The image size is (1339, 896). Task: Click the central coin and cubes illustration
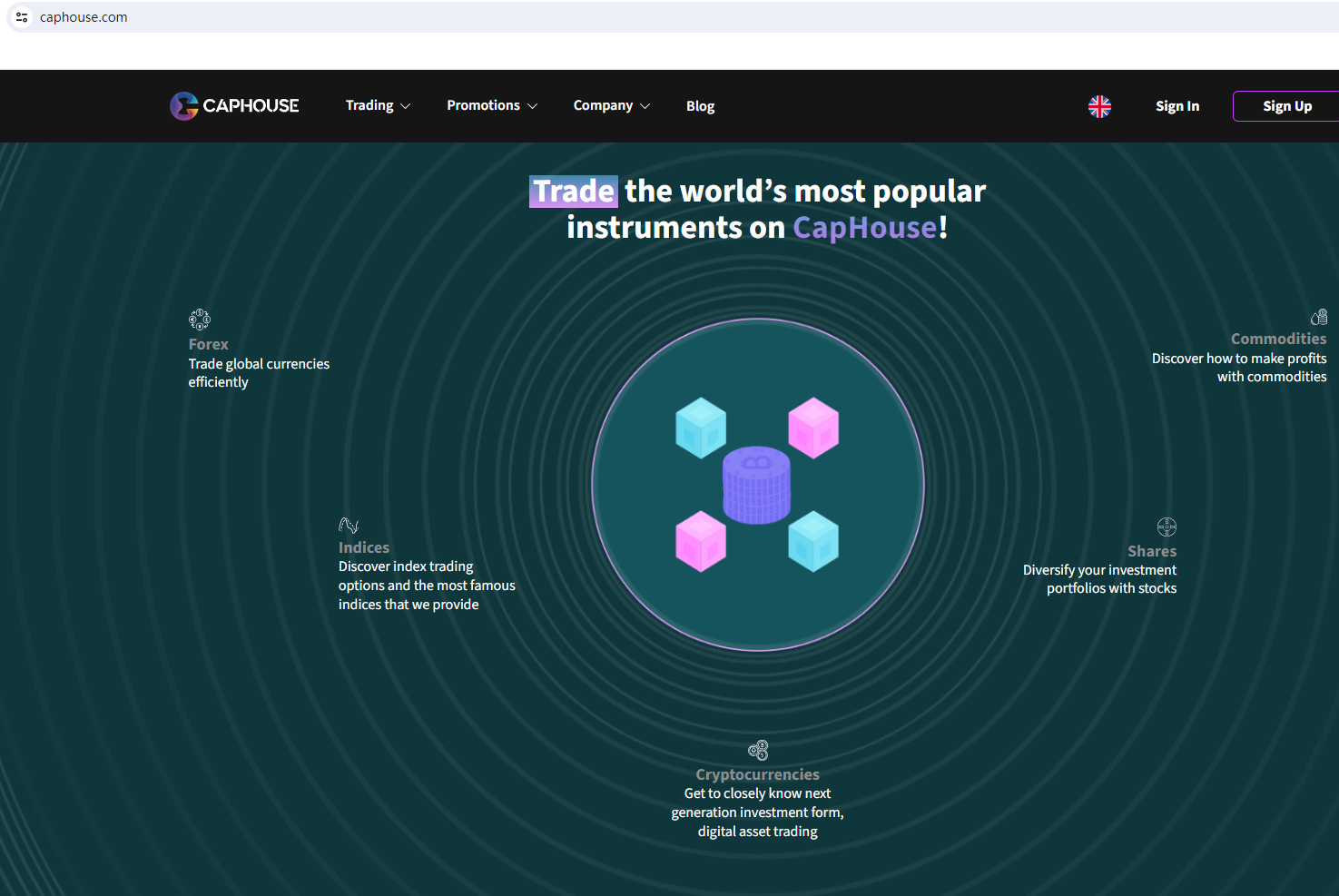758,485
